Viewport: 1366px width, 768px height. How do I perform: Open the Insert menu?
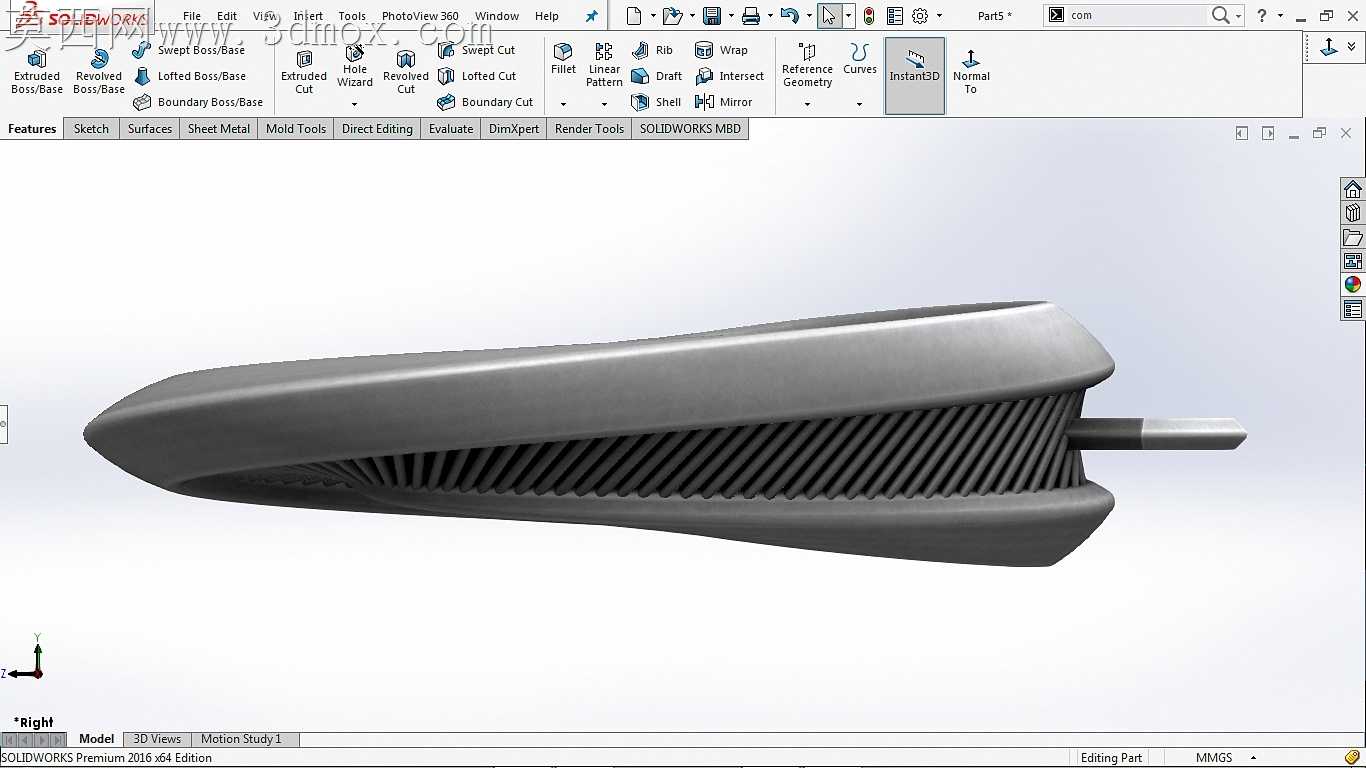pyautogui.click(x=308, y=16)
